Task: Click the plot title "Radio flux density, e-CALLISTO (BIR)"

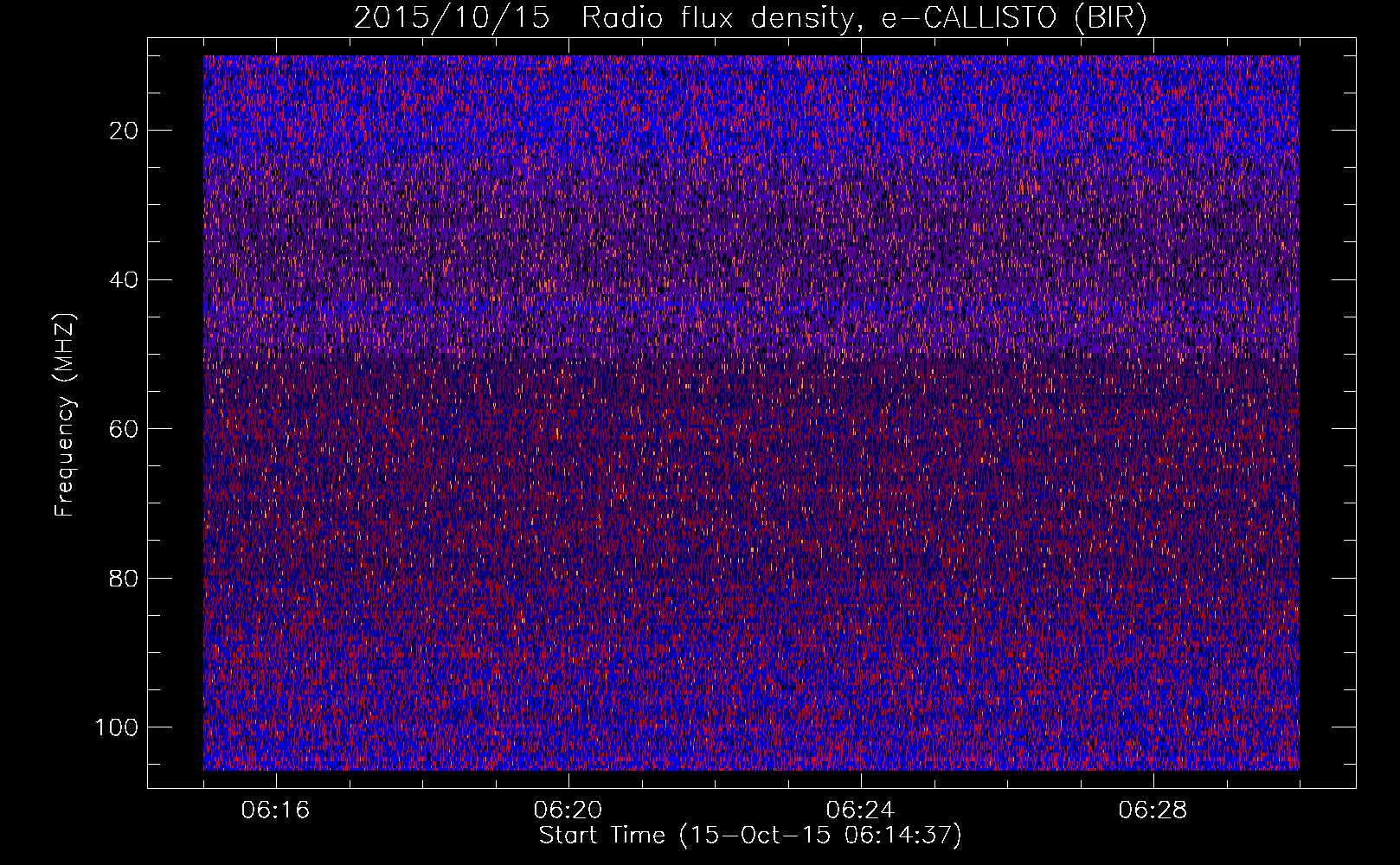Action: pos(864,18)
